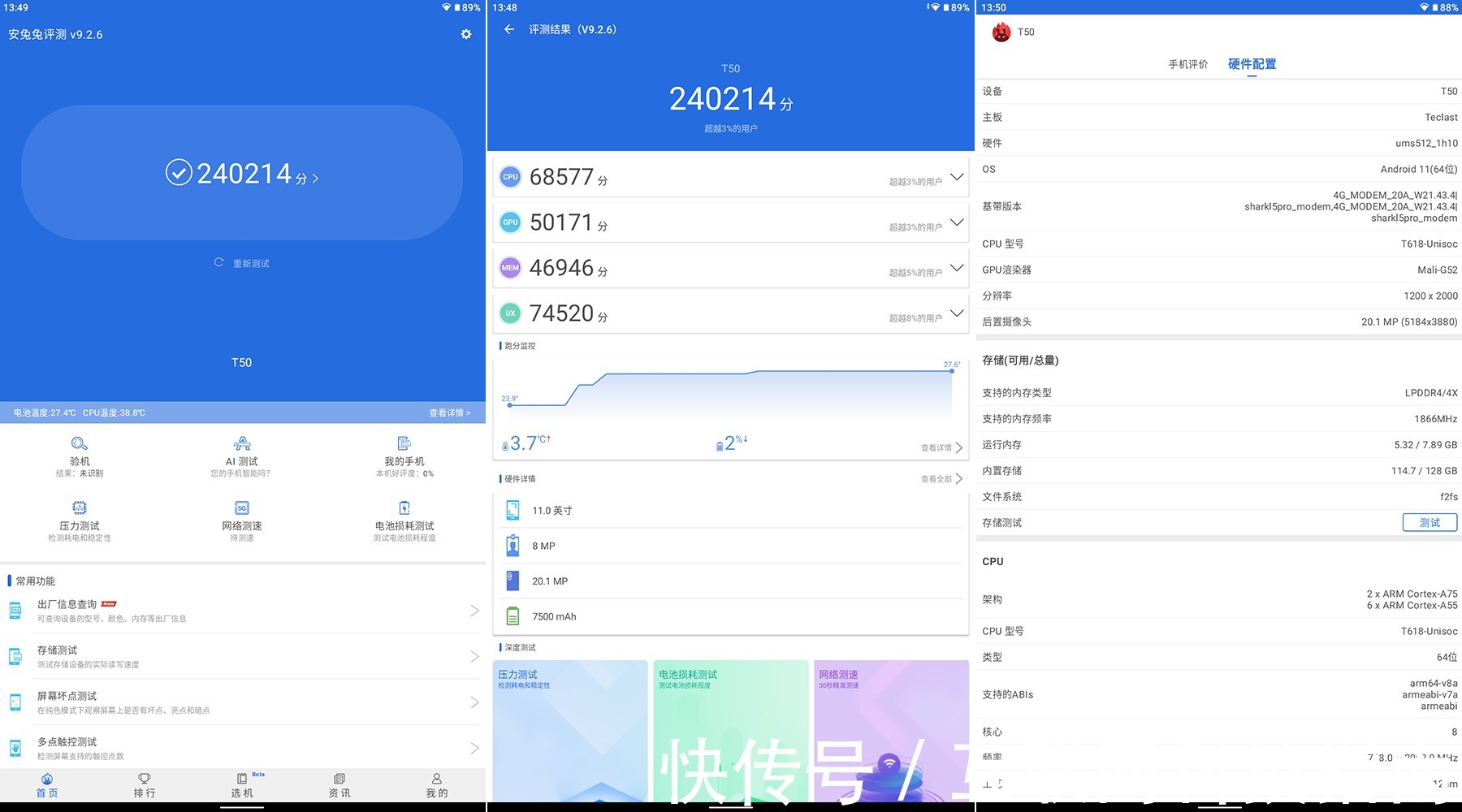Click the 13:50 clock in third screen
The width and height of the screenshot is (1462, 812).
pos(993,7)
